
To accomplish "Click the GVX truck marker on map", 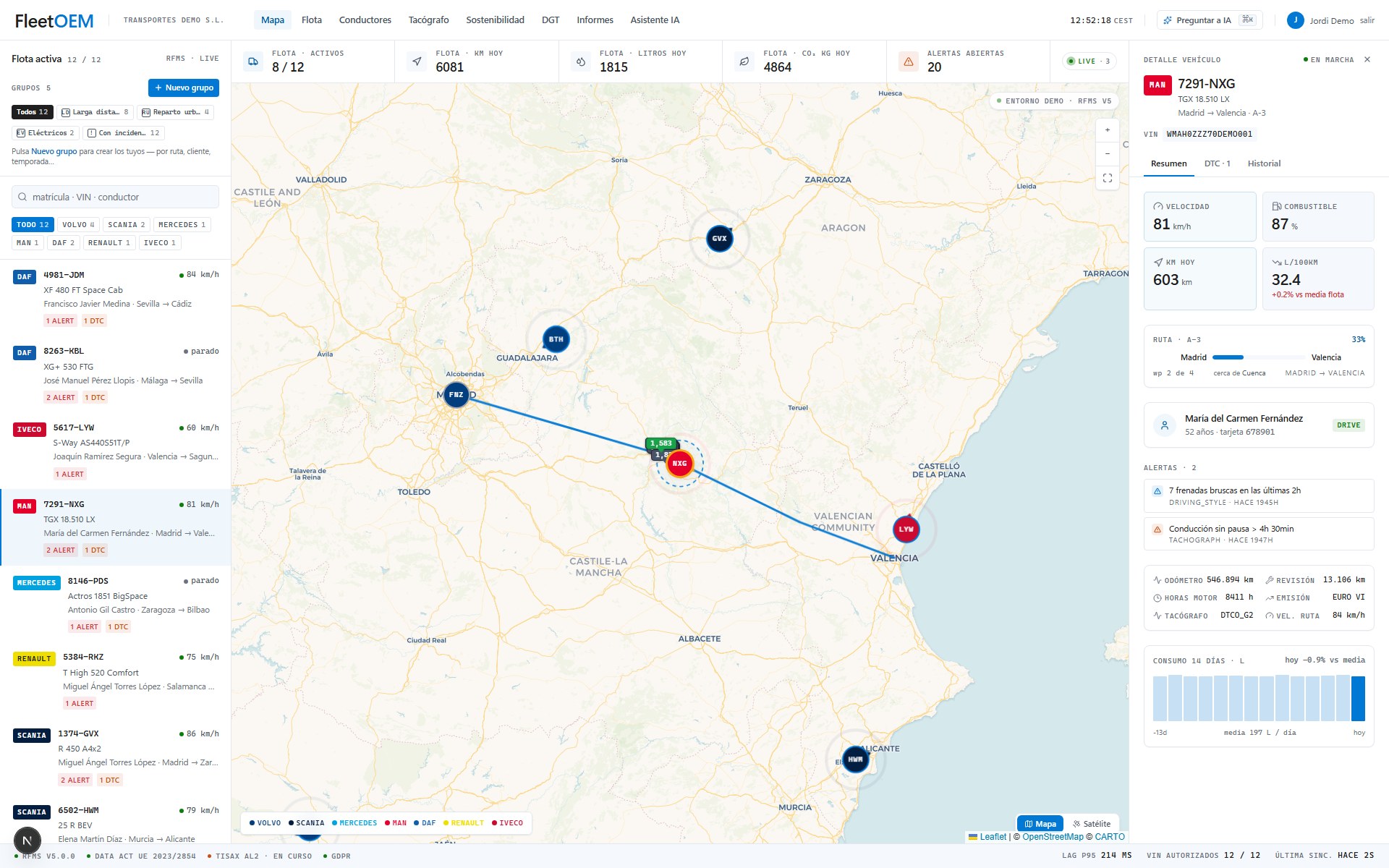I will (x=719, y=239).
